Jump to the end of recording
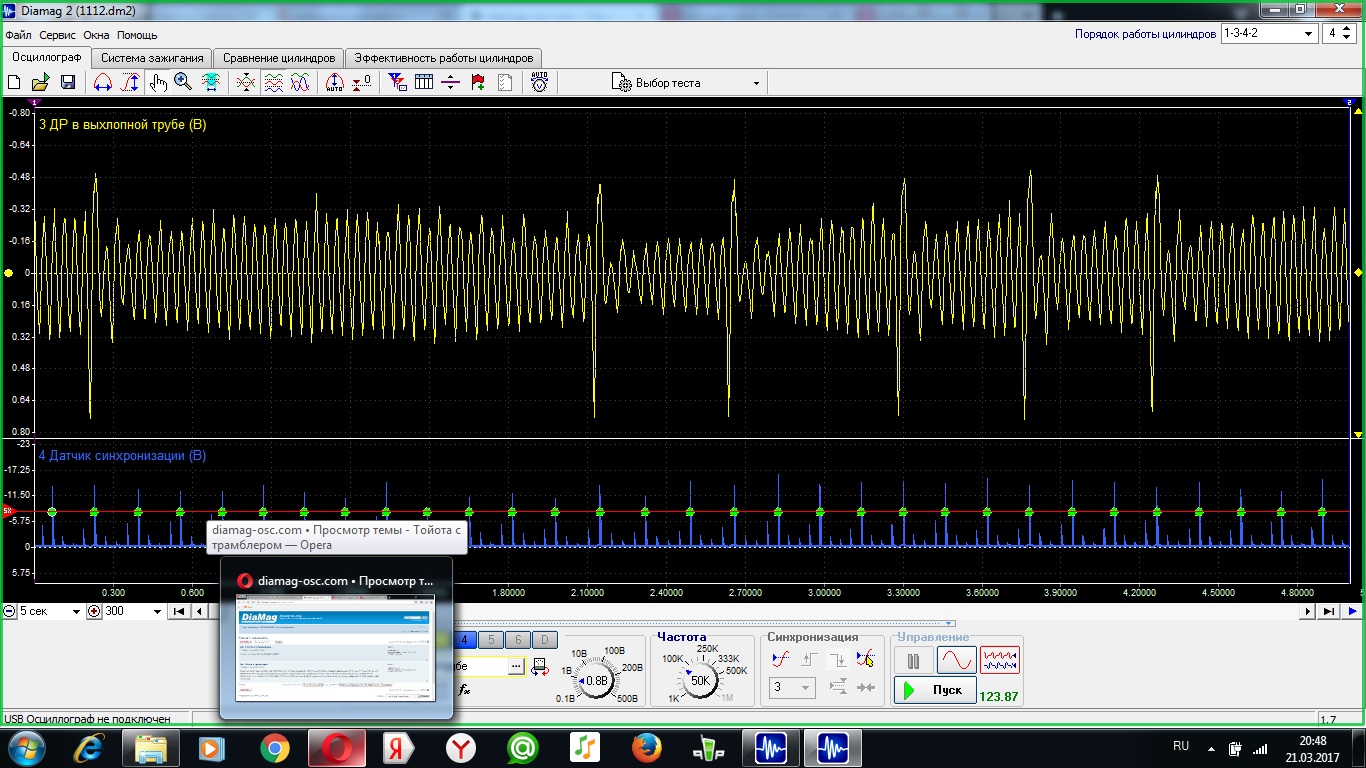The image size is (1366, 768). tap(1329, 611)
